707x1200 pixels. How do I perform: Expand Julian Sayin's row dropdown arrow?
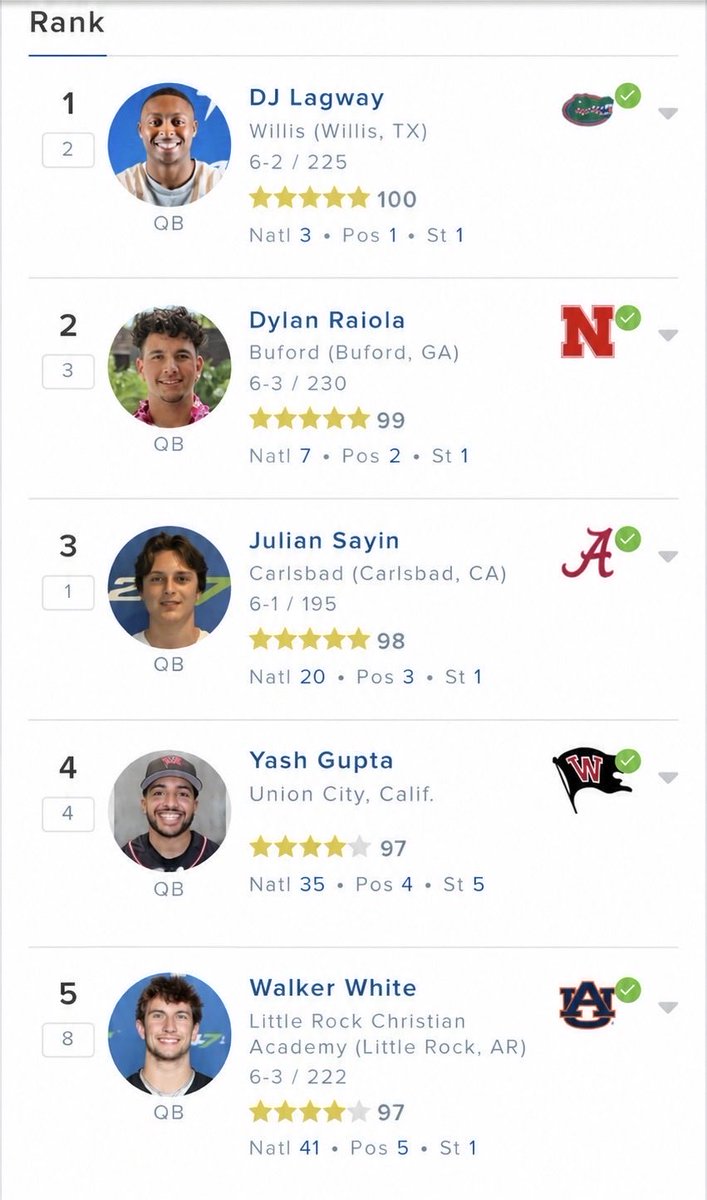668,556
